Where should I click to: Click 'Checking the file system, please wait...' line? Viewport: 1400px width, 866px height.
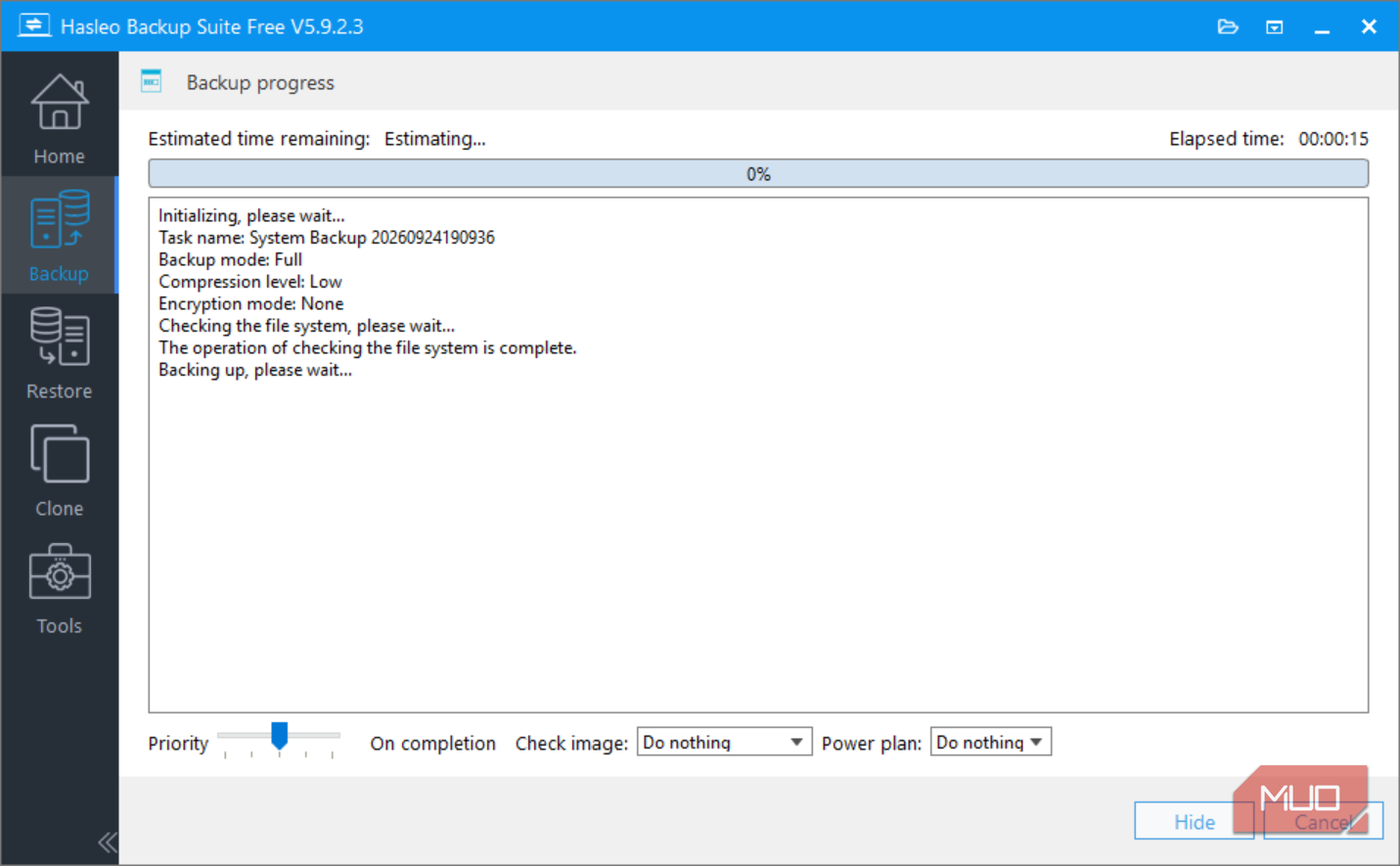[x=306, y=326]
